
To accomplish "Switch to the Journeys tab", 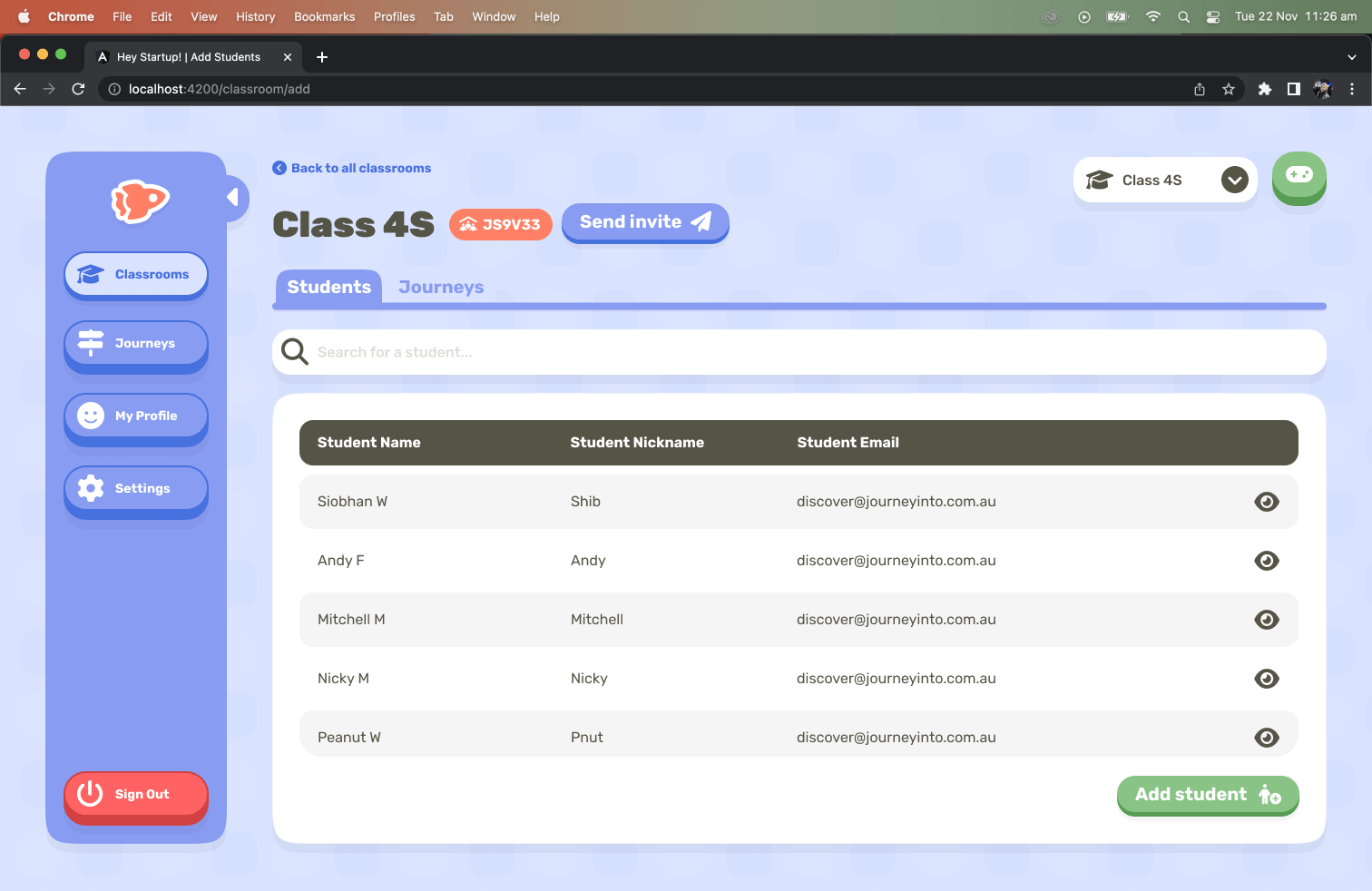I will pos(441,288).
